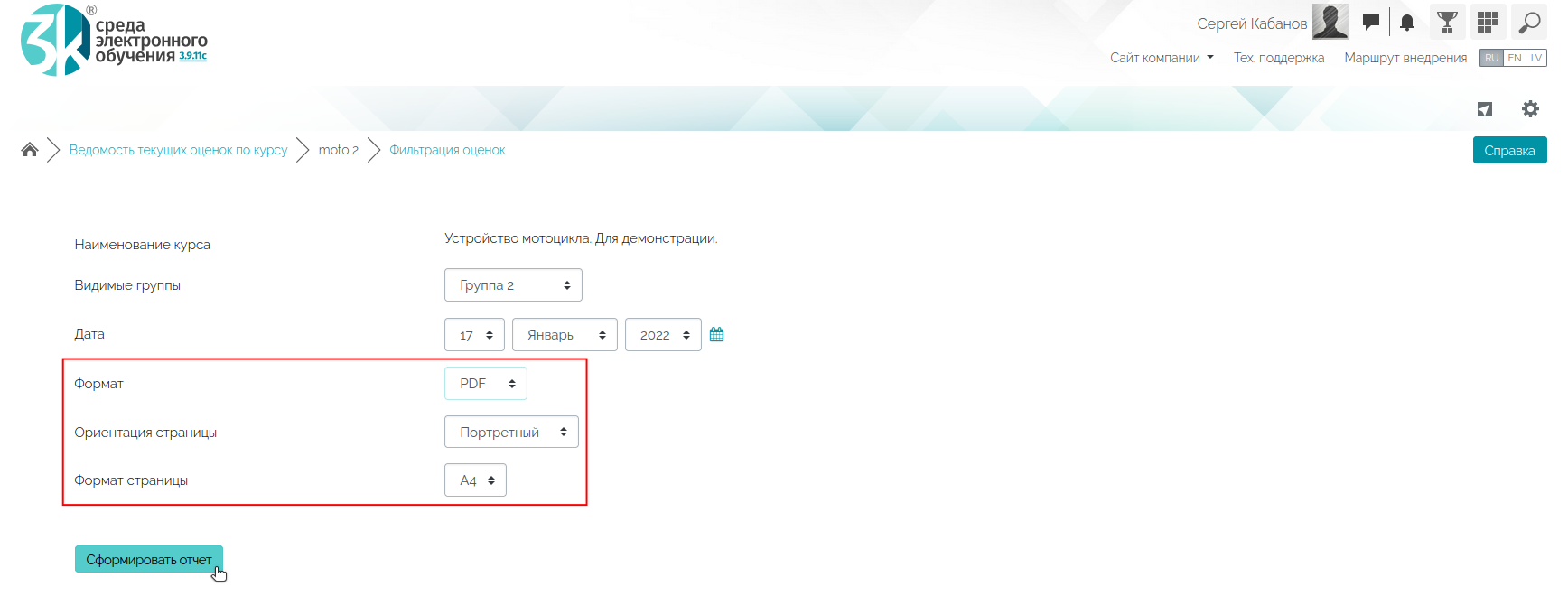Viewport: 1568px width, 596px height.
Task: Open the "Сайт компании" menu
Action: click(x=1162, y=58)
